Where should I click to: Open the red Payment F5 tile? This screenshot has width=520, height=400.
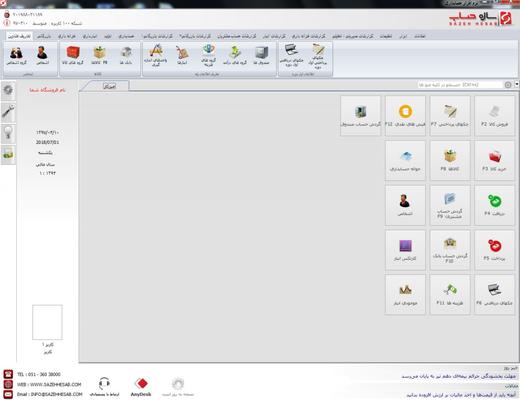(x=494, y=250)
